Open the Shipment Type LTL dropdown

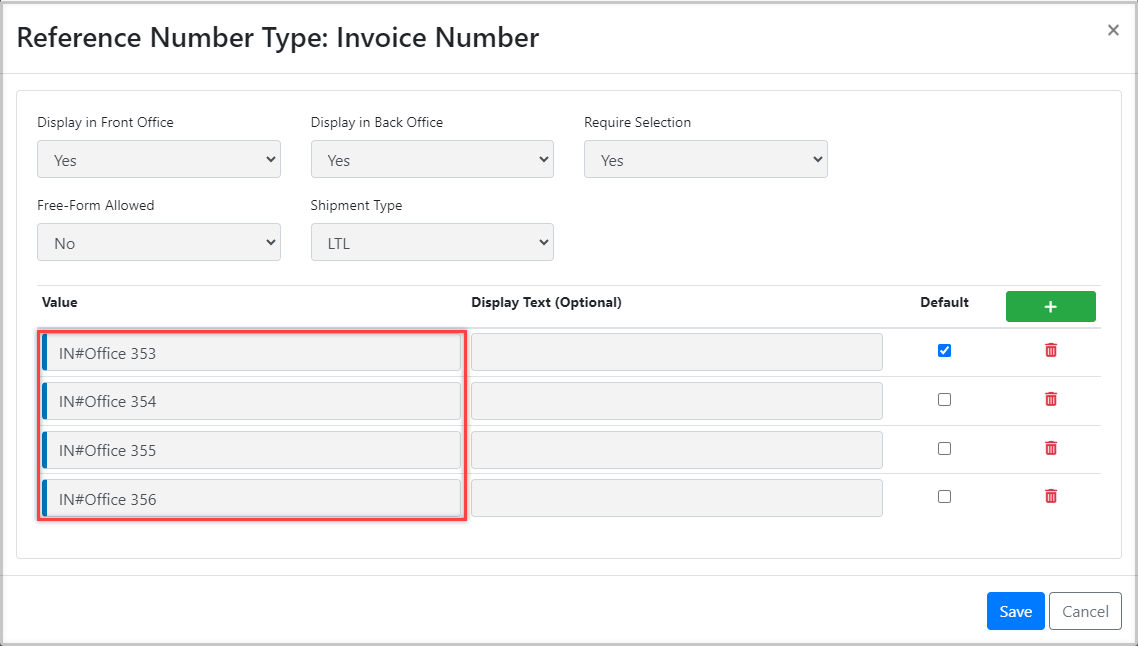click(432, 243)
